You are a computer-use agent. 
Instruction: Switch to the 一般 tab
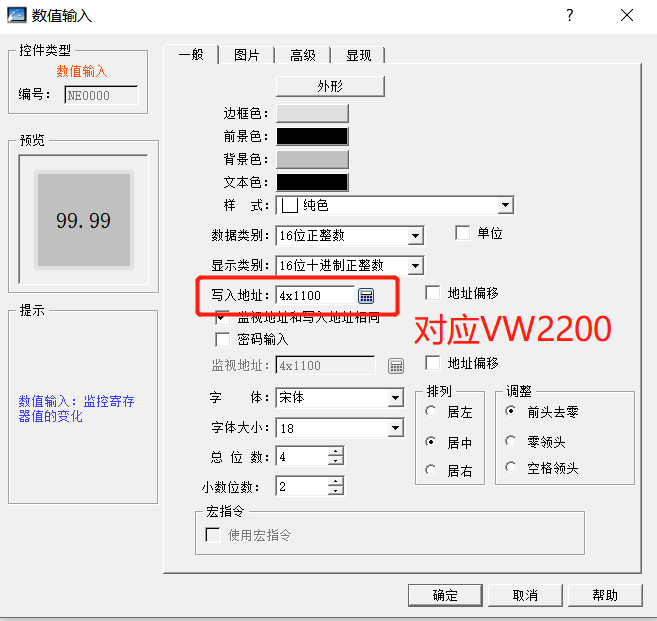191,54
